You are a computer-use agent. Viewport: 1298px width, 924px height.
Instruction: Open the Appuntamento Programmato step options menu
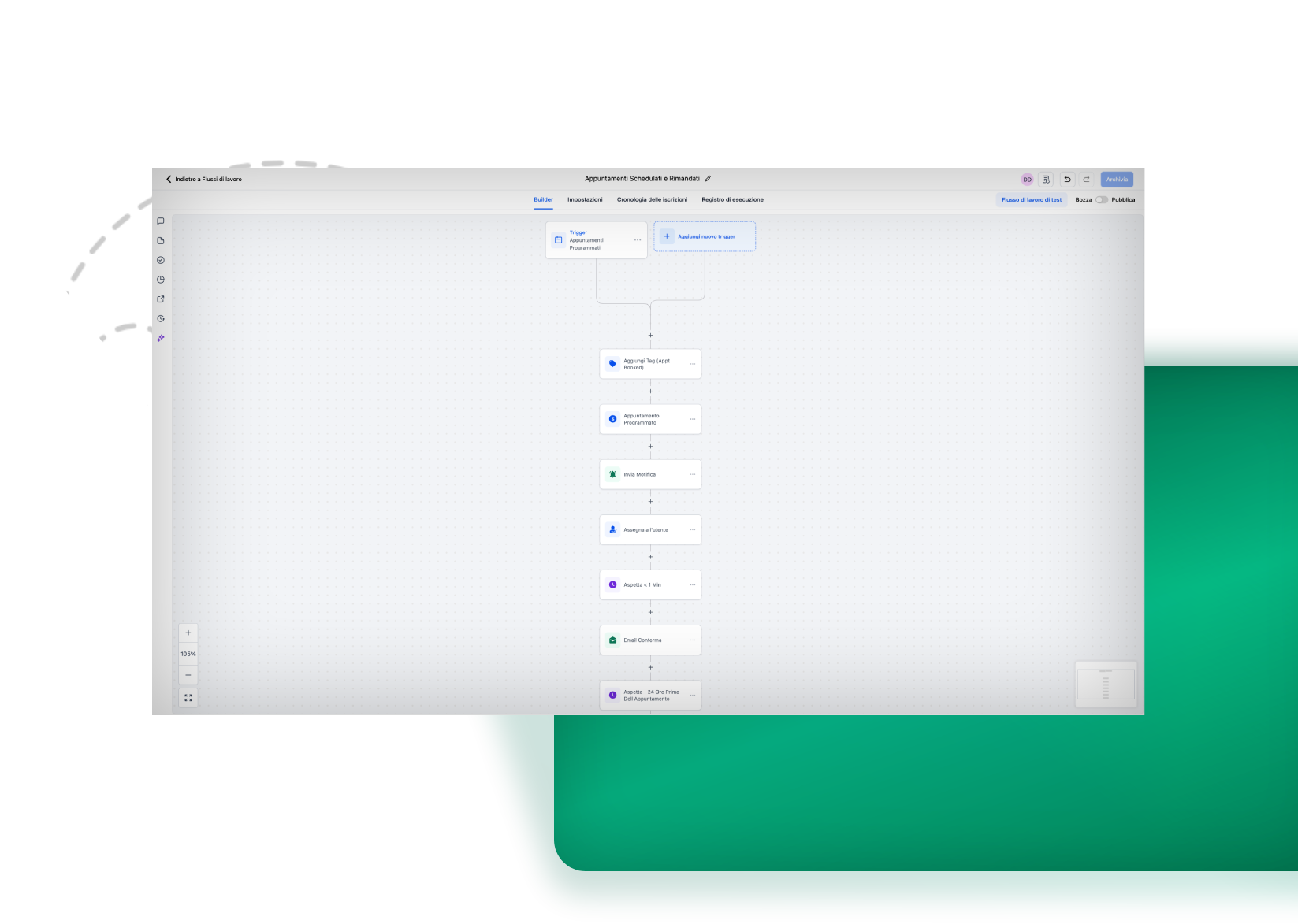click(693, 419)
